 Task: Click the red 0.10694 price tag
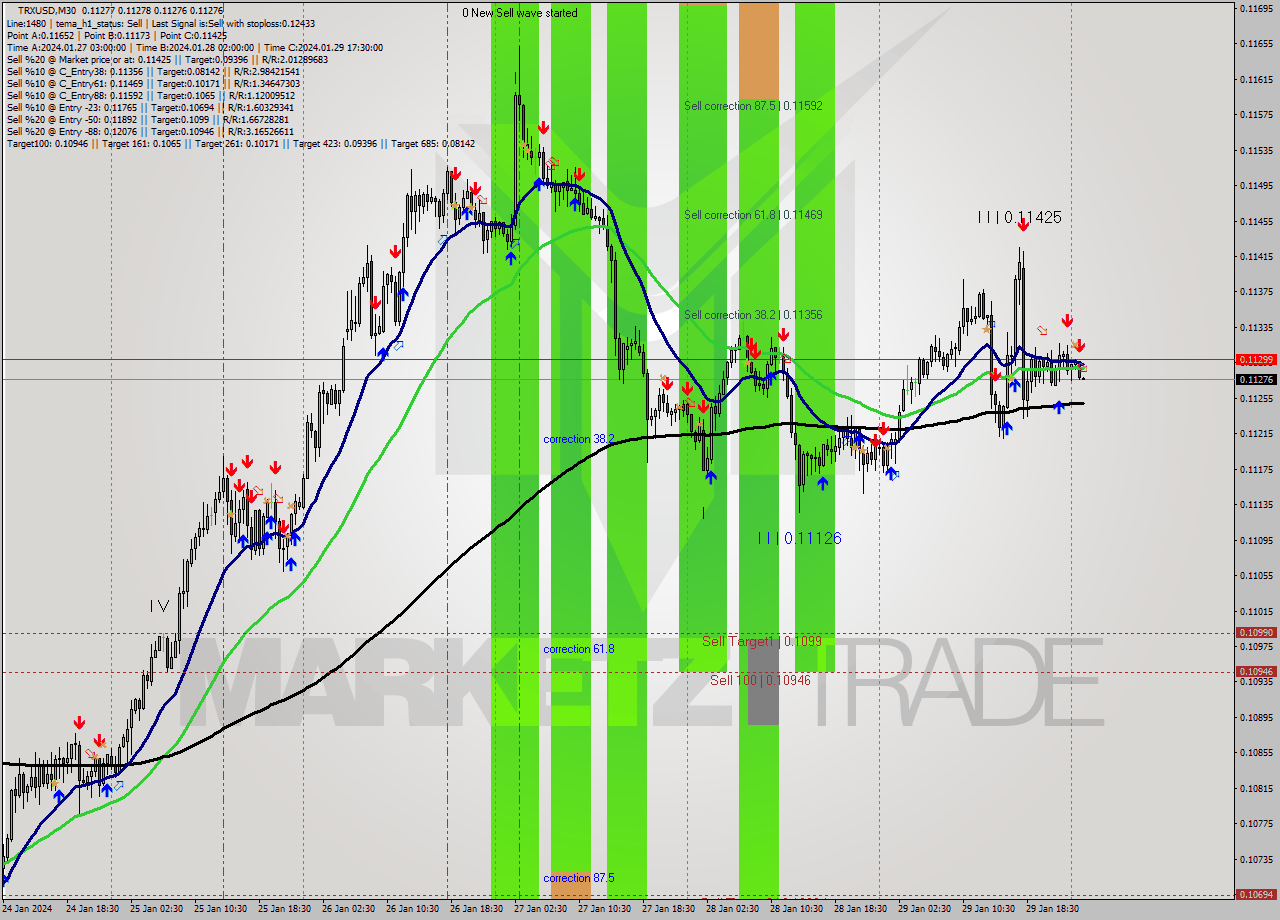pos(1255,895)
